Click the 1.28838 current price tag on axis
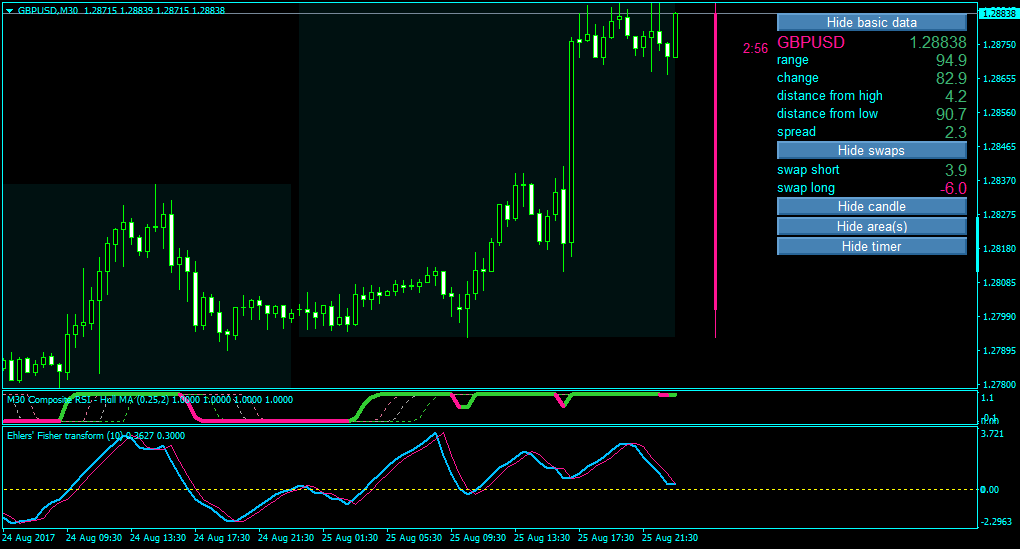The width and height of the screenshot is (1020, 549). click(999, 13)
